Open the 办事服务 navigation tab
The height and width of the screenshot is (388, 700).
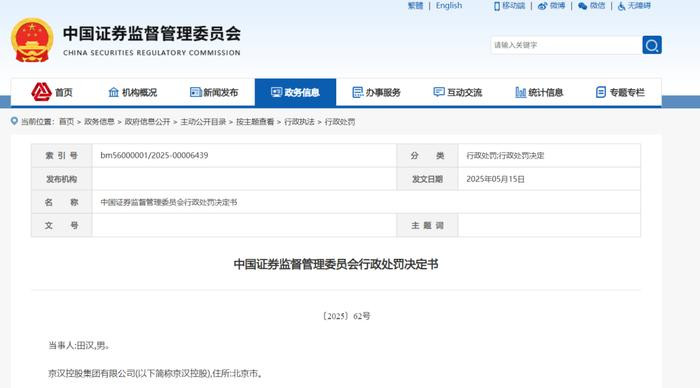coord(376,92)
